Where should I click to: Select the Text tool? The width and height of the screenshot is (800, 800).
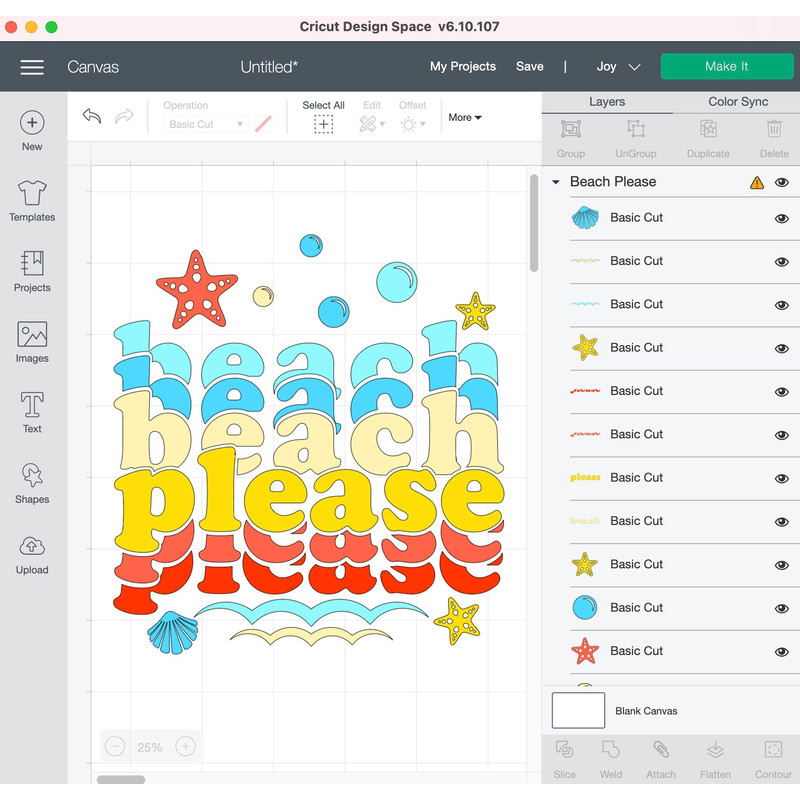coord(32,412)
